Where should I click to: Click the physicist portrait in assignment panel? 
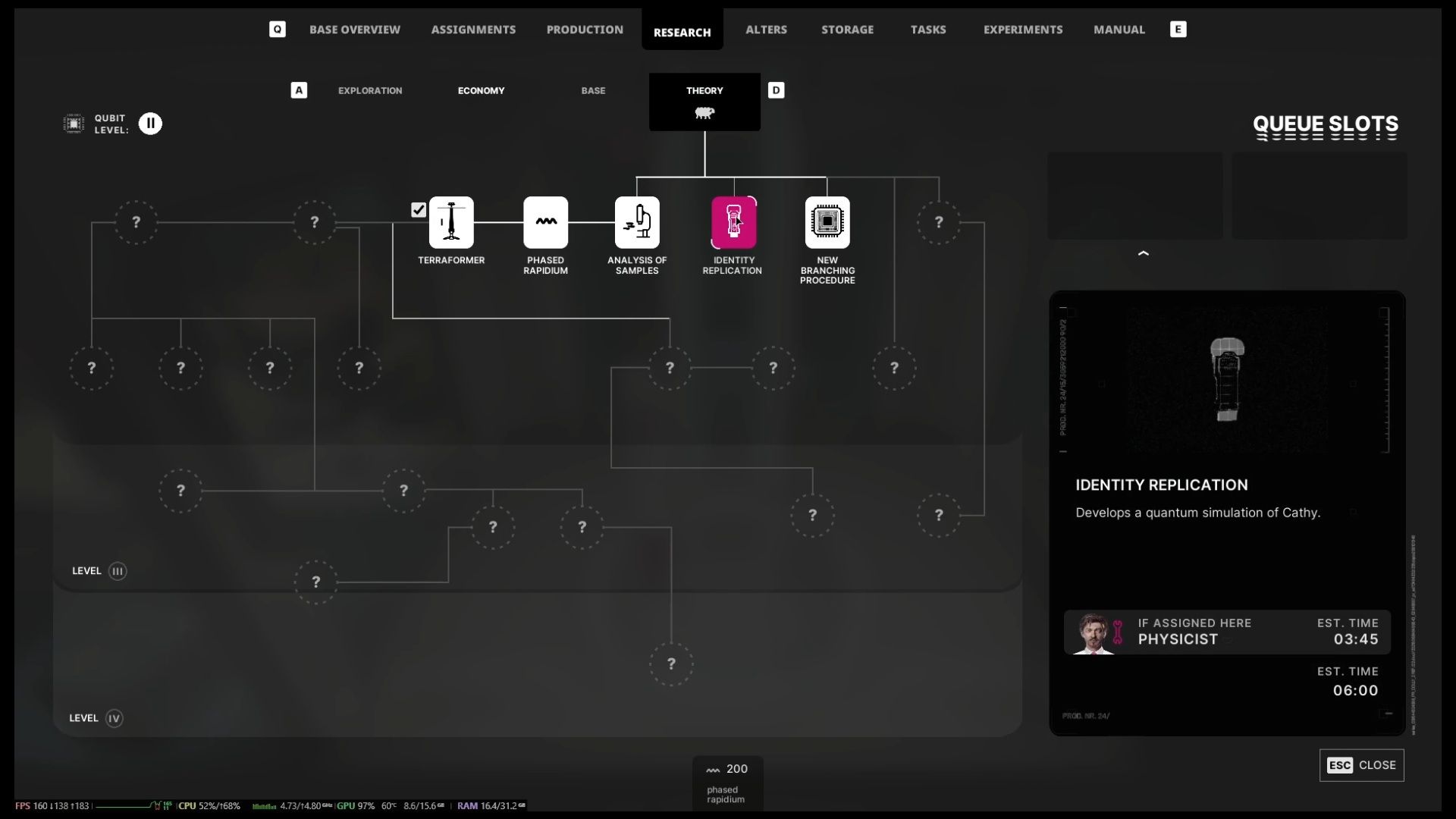(1093, 633)
